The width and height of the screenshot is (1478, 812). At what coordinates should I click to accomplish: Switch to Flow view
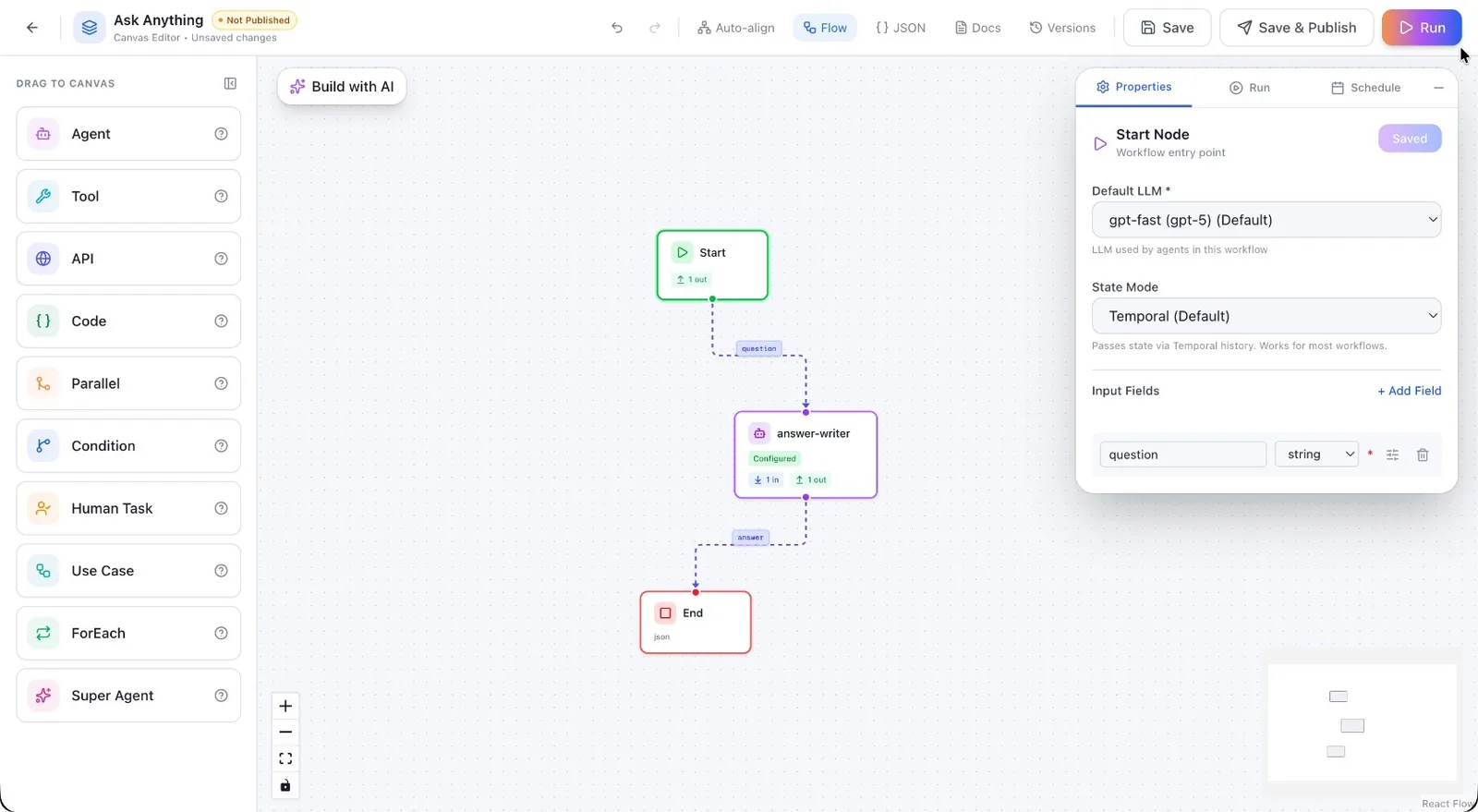[x=825, y=28]
